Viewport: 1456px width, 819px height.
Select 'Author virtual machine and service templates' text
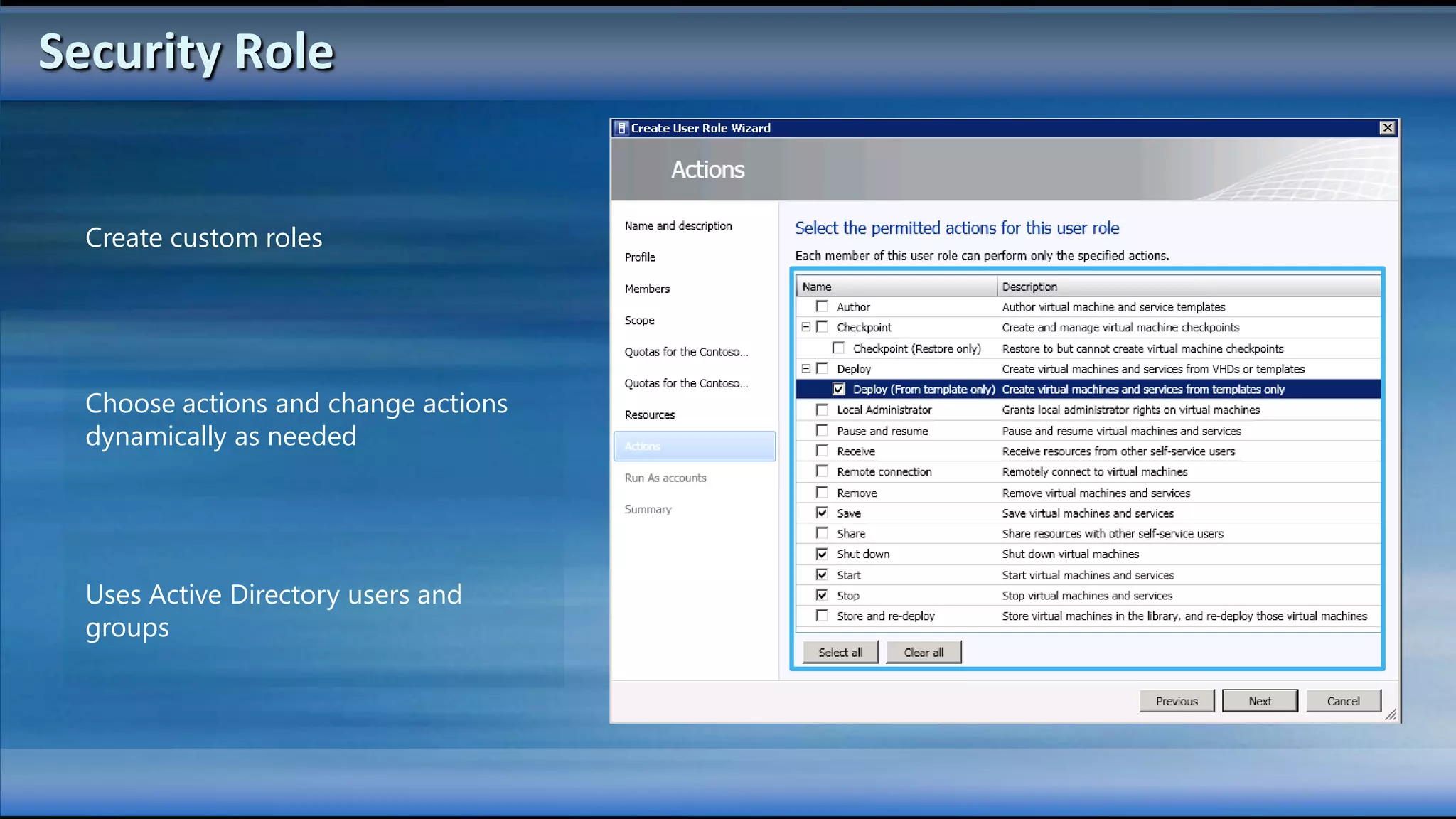[x=1113, y=307]
